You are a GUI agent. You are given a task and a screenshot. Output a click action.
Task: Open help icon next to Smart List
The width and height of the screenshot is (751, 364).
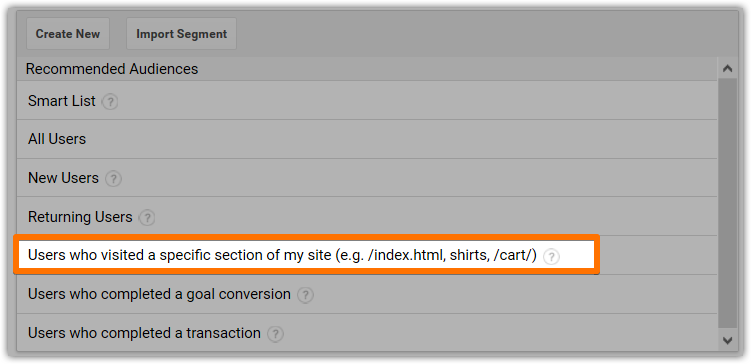(111, 102)
